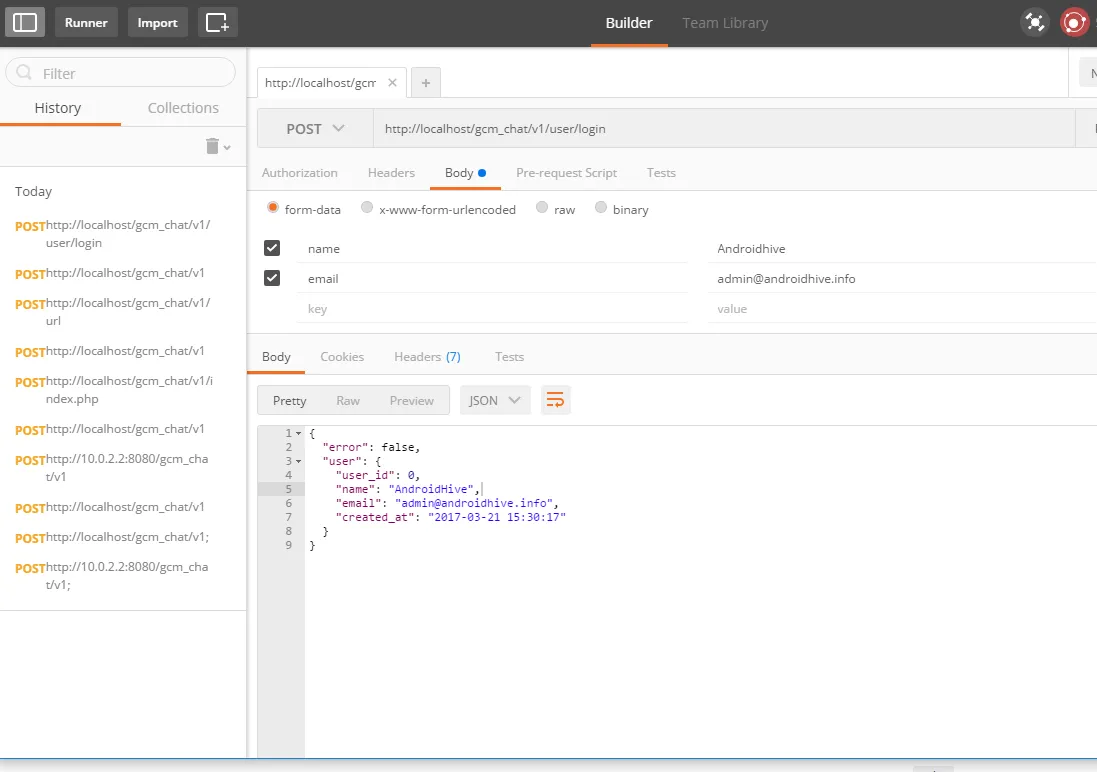This screenshot has height=772, width=1097.
Task: Toggle the sidebar panel icon
Action: click(x=26, y=22)
